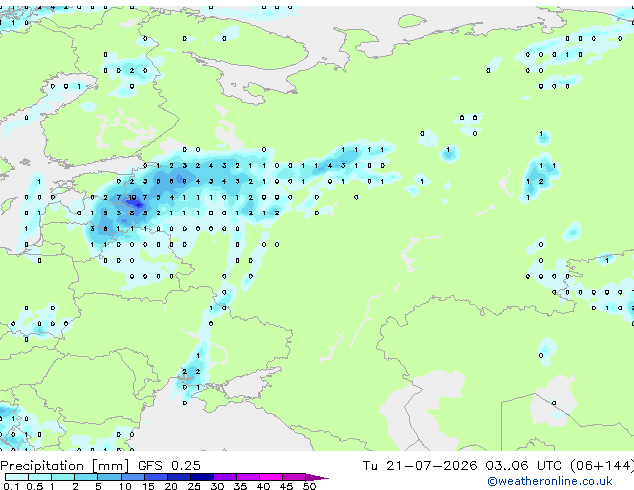The image size is (634, 490).
Task: Click the 'Precipitation [mm]' title text
Action: coord(65,466)
